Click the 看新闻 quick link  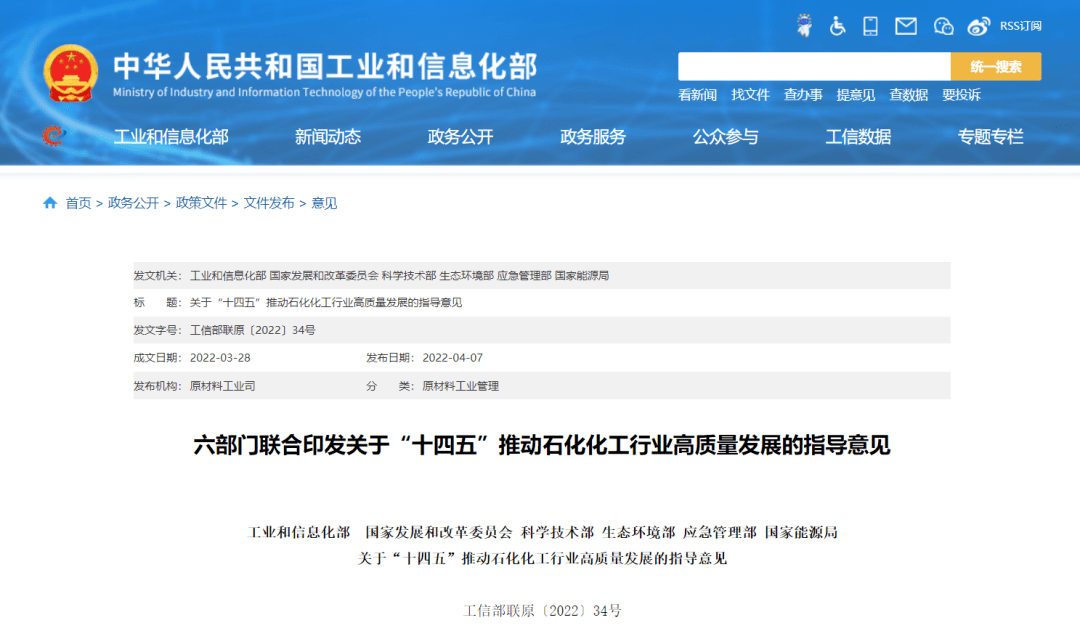(x=700, y=95)
